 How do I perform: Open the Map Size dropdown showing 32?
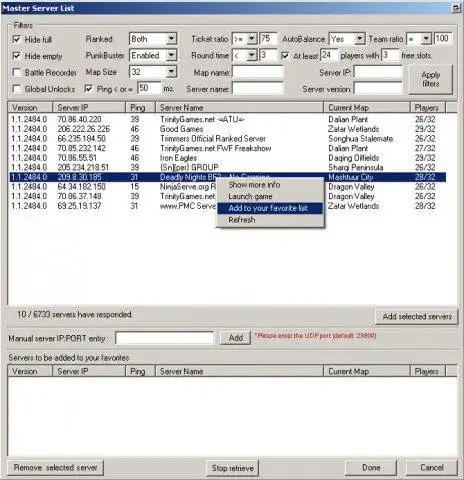153,72
